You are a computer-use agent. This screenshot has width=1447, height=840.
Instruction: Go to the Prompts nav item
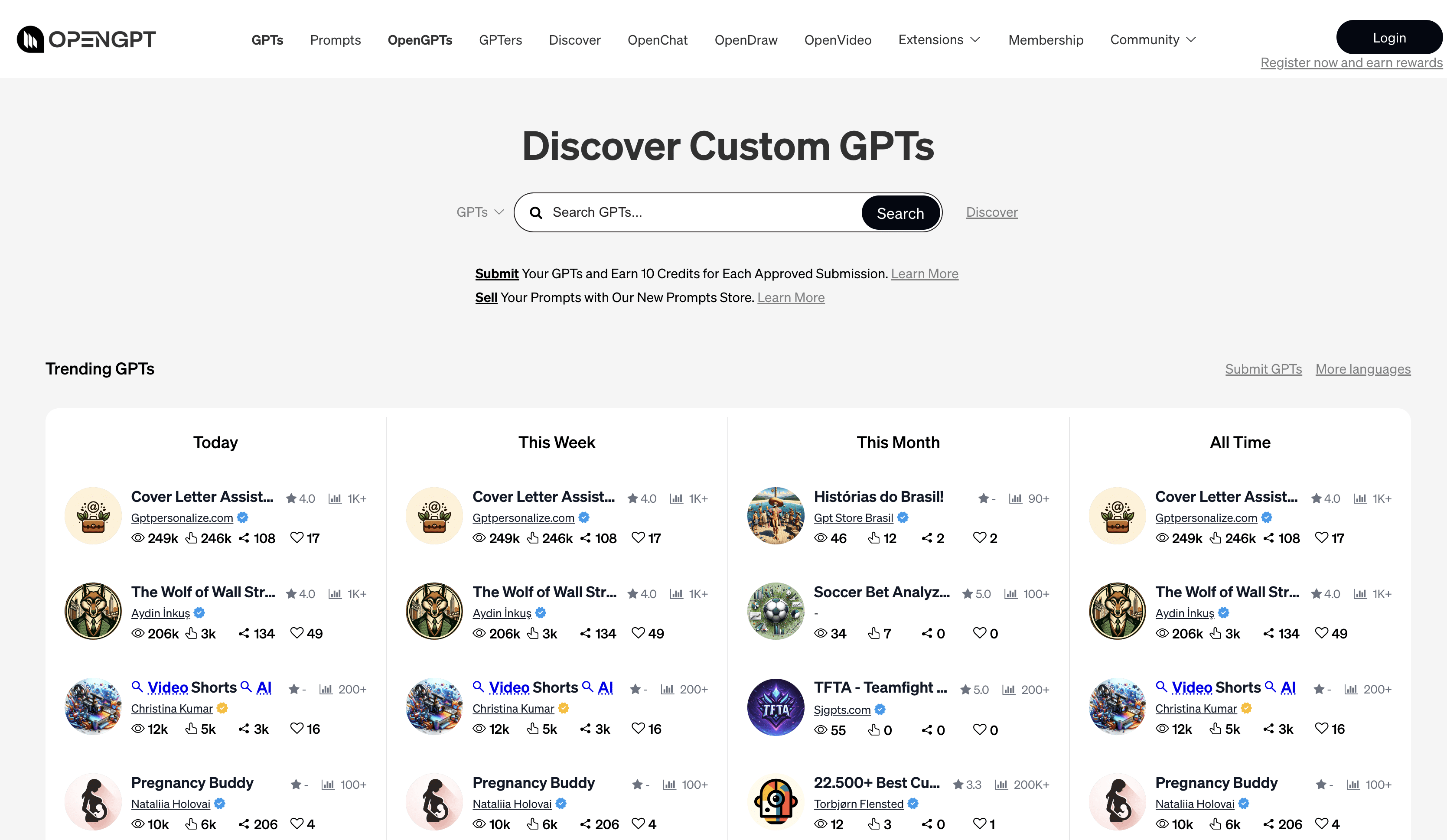coord(336,39)
